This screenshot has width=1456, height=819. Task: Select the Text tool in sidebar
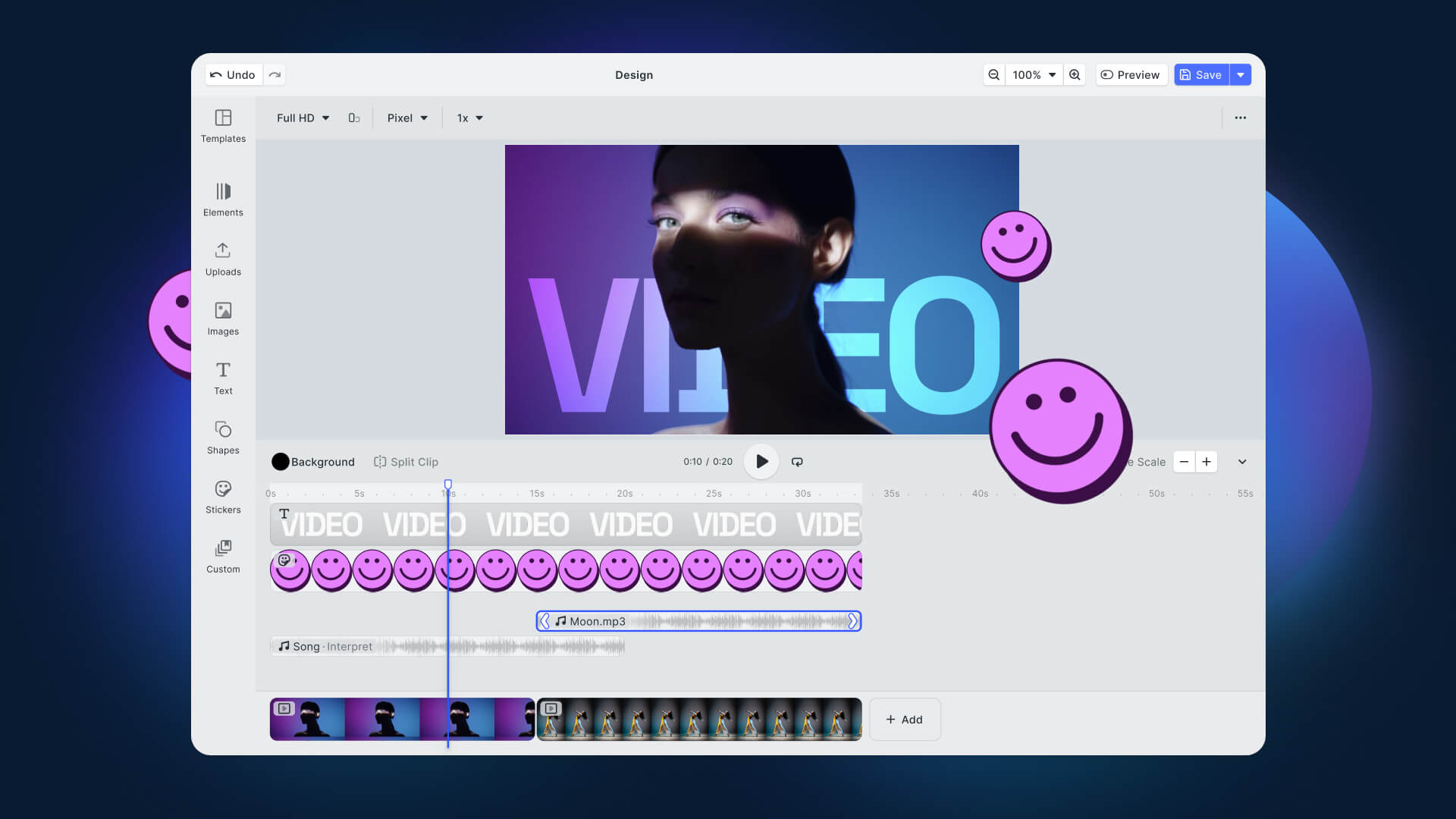pos(223,378)
